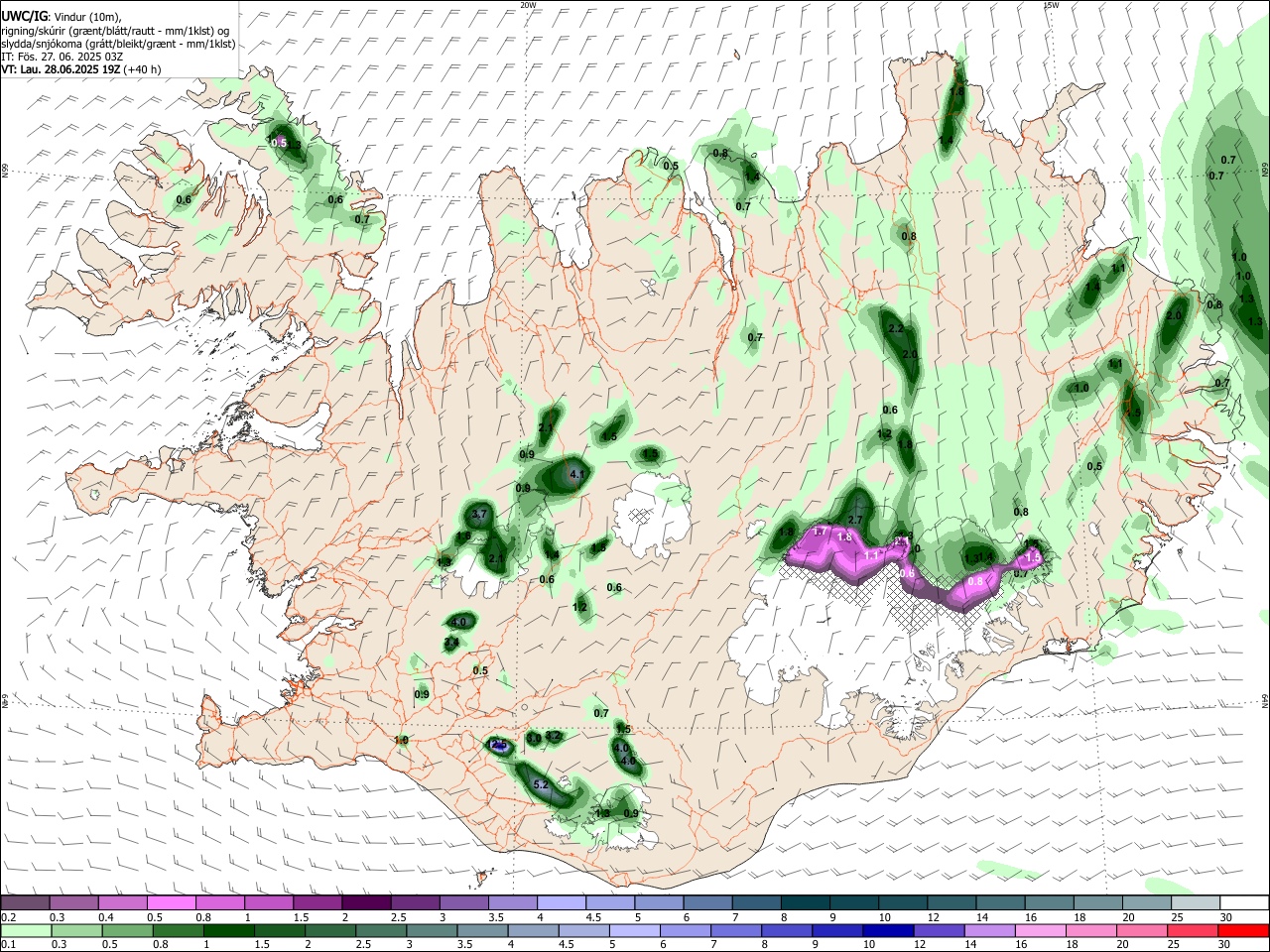Click the 4.1 precipitation value on the map
The width and height of the screenshot is (1270, 952).
coord(578,475)
